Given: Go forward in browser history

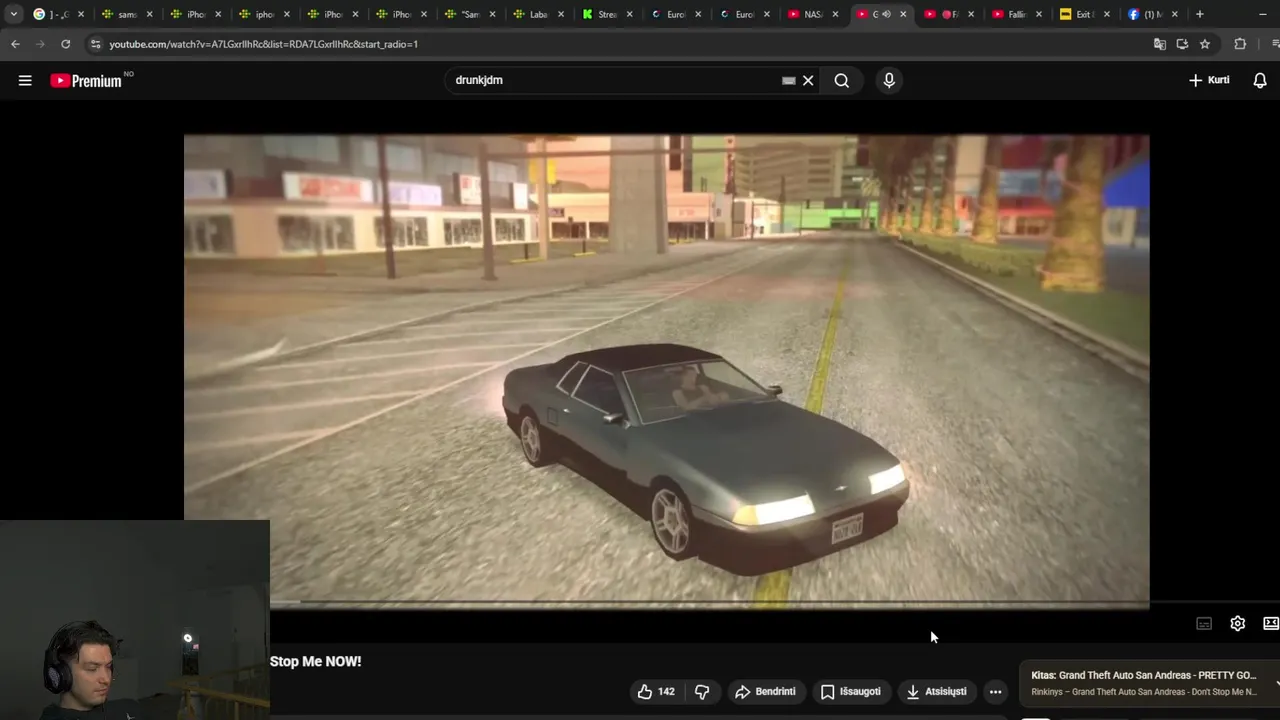Looking at the screenshot, I should [x=40, y=44].
